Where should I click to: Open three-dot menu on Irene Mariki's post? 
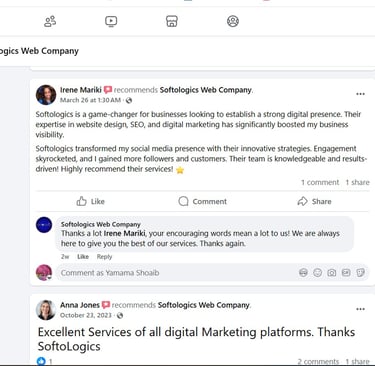(x=360, y=94)
